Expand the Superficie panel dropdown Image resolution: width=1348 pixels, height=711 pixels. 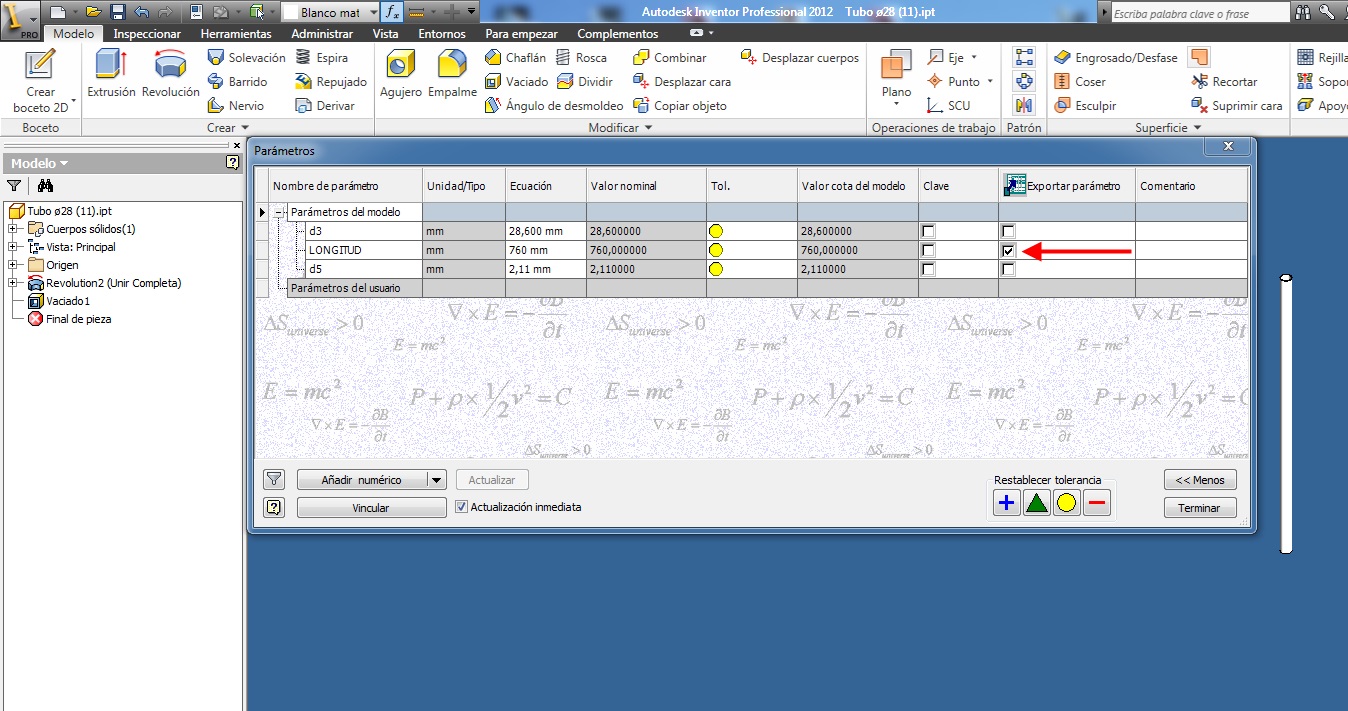click(1198, 128)
